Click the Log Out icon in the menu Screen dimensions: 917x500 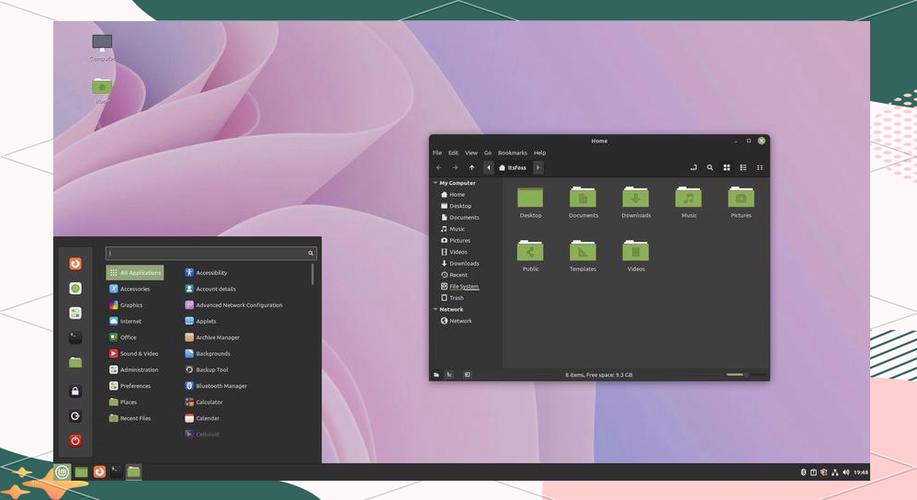click(x=75, y=416)
